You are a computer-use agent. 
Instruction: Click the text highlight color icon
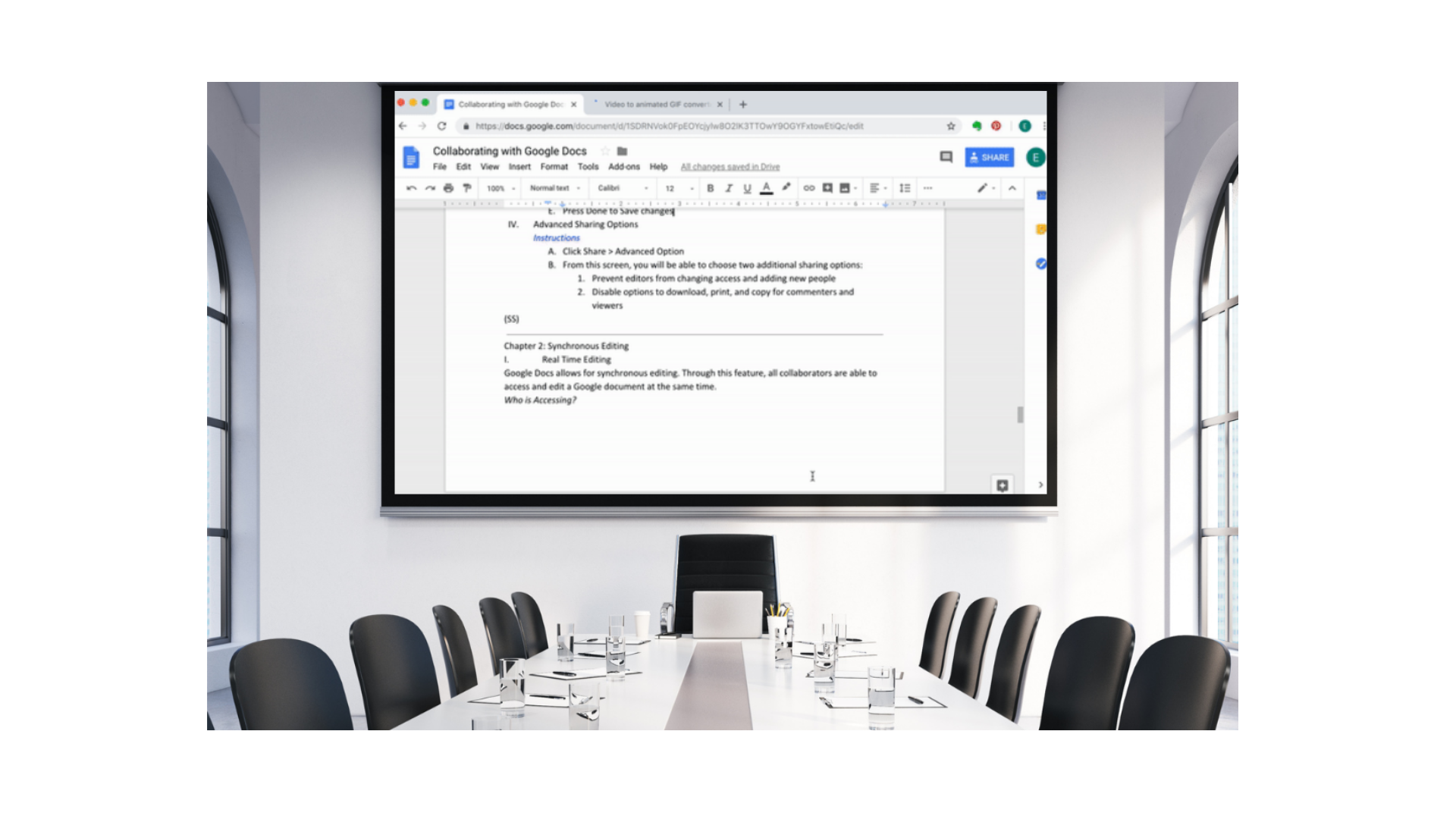click(786, 189)
